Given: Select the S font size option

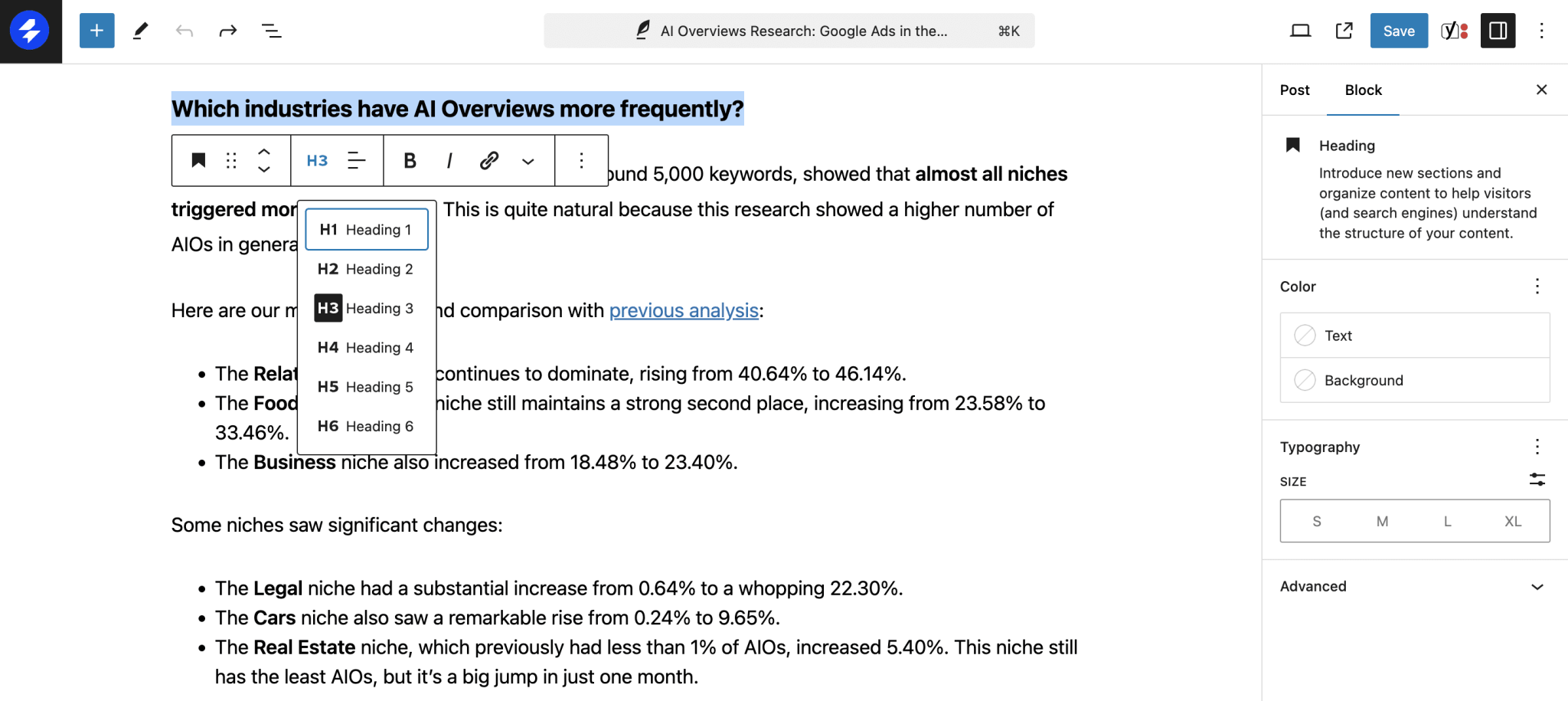Looking at the screenshot, I should tap(1316, 521).
